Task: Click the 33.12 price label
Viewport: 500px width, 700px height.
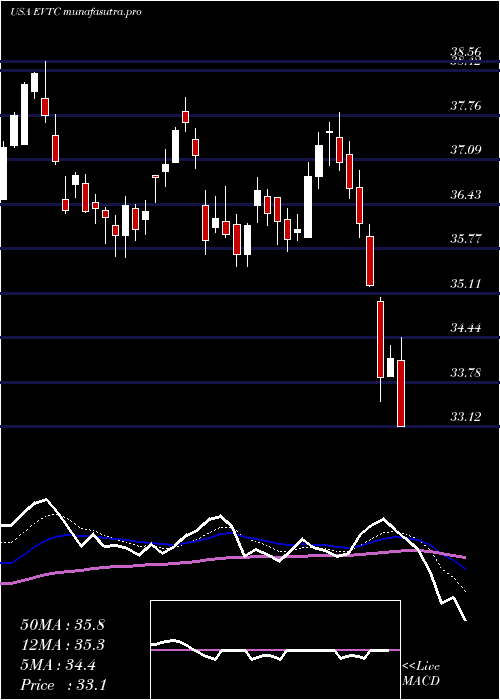Action: [466, 417]
